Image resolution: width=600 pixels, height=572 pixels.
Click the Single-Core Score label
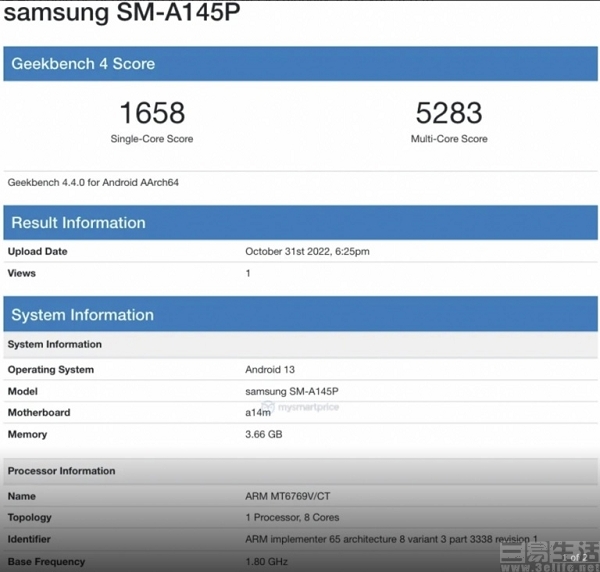tap(152, 139)
